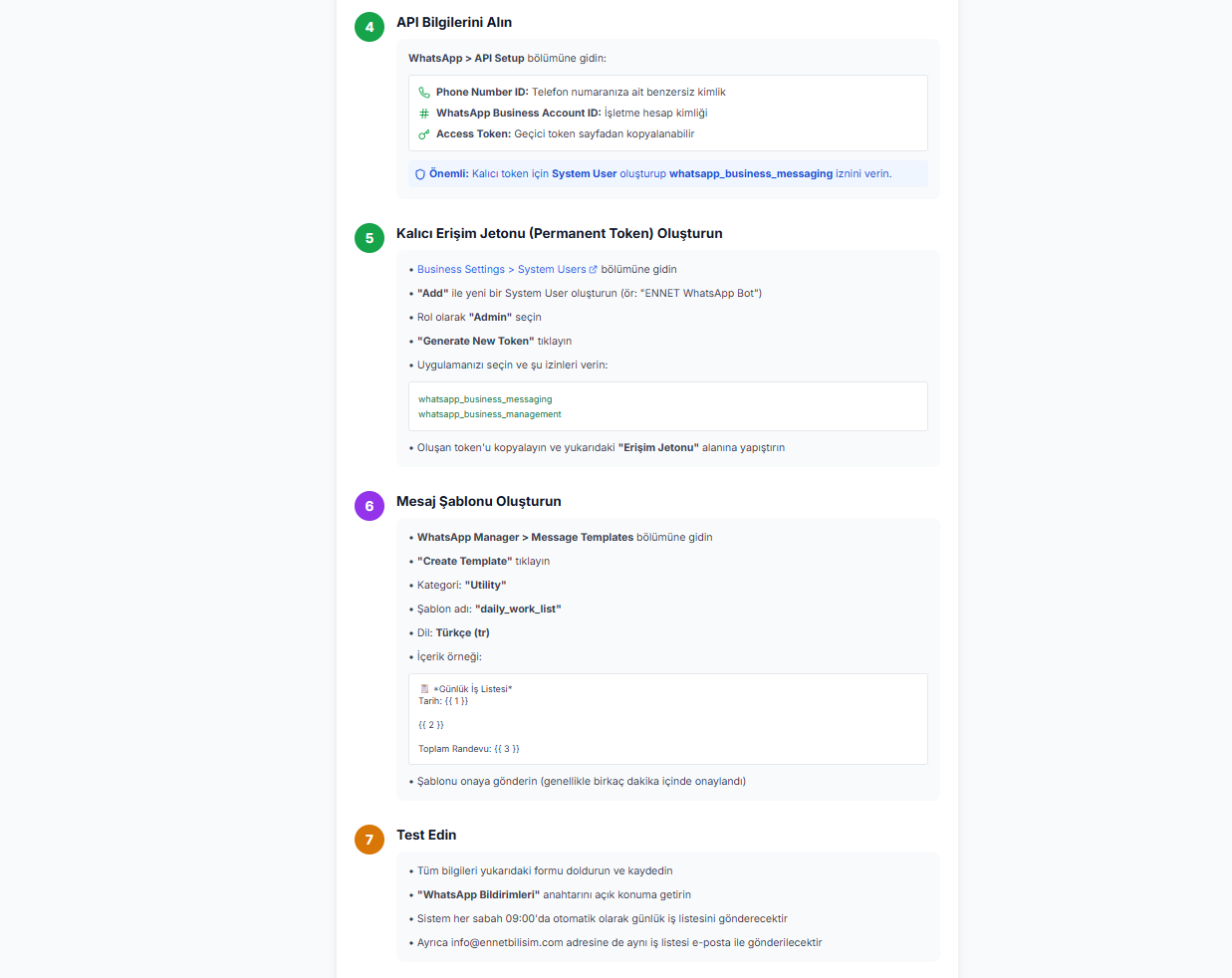The image size is (1232, 978).
Task: Click the purple step 6 number badge
Action: (370, 506)
